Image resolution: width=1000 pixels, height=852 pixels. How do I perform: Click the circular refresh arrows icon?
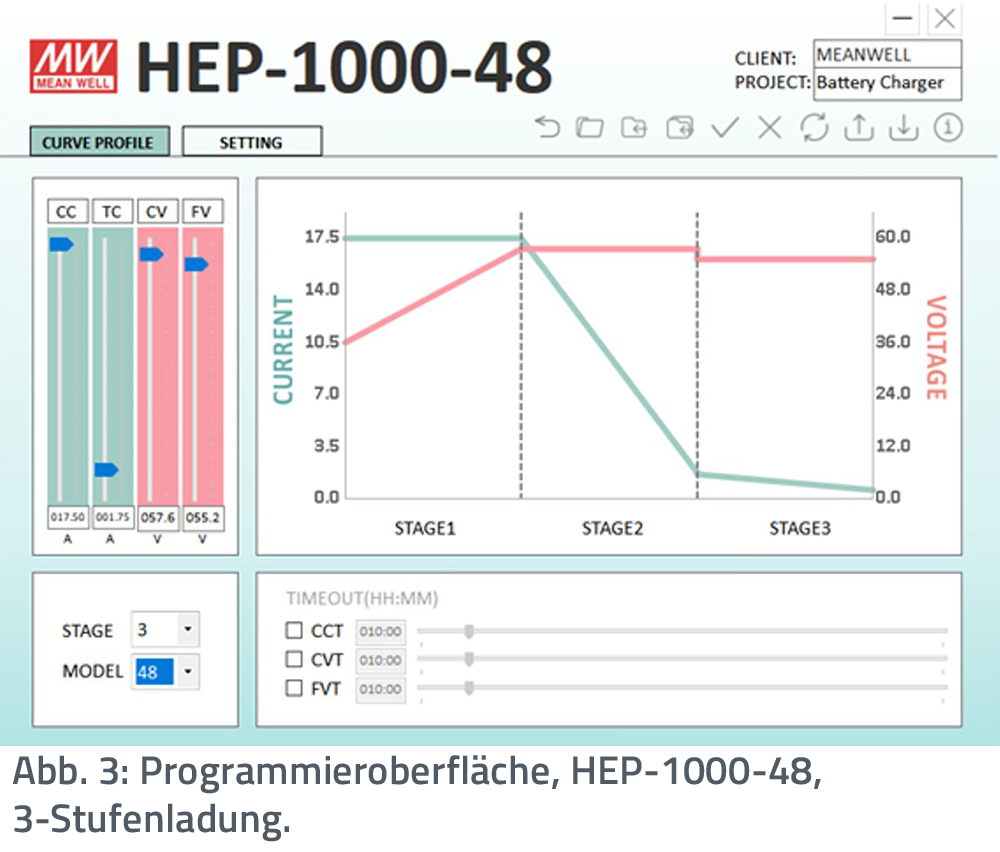pyautogui.click(x=814, y=128)
